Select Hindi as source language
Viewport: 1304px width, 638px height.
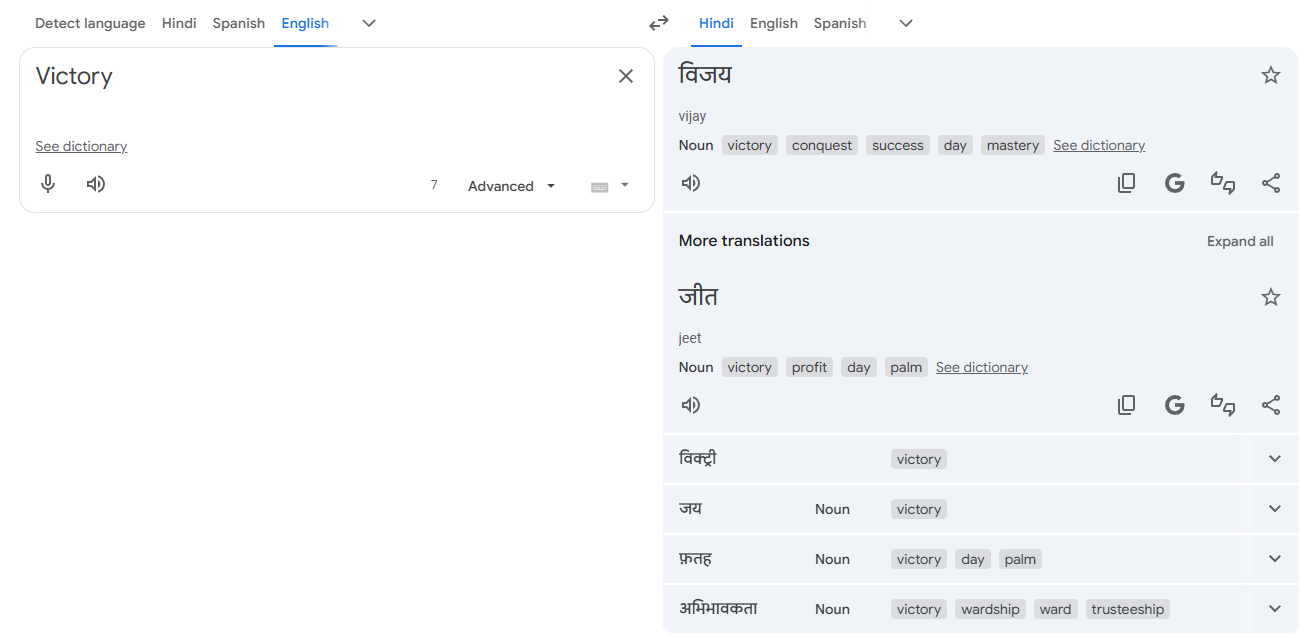(179, 23)
